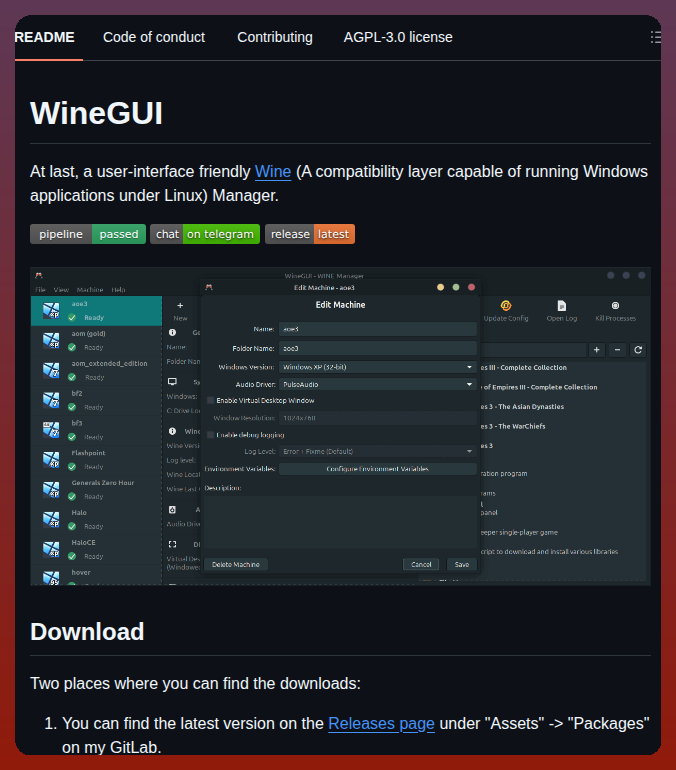Switch to the Code of conduct tab

[x=154, y=37]
